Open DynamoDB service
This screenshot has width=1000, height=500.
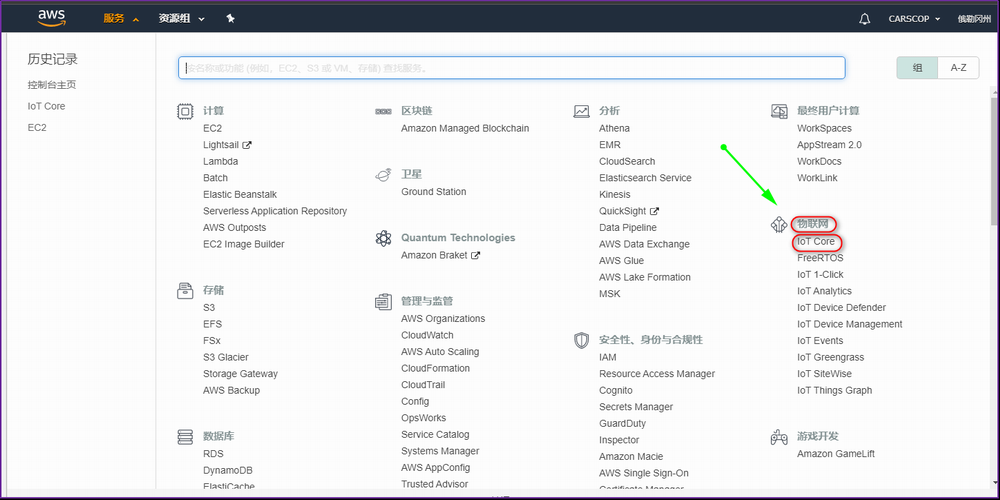pos(228,470)
